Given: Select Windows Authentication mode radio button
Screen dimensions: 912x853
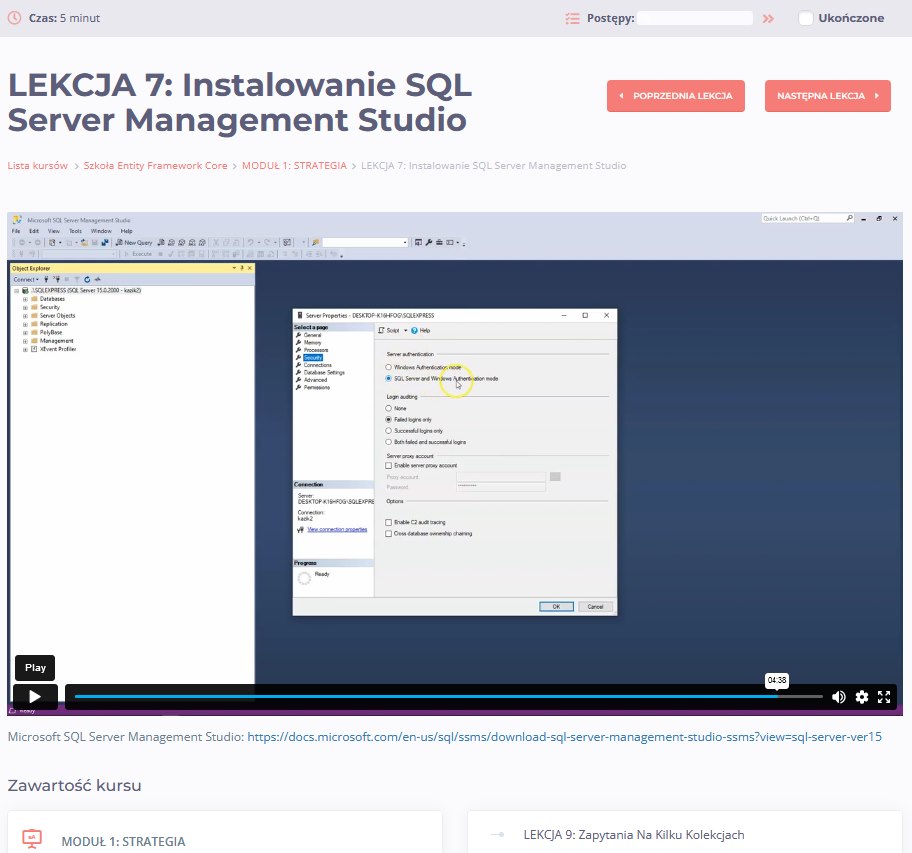Looking at the screenshot, I should coord(389,367).
